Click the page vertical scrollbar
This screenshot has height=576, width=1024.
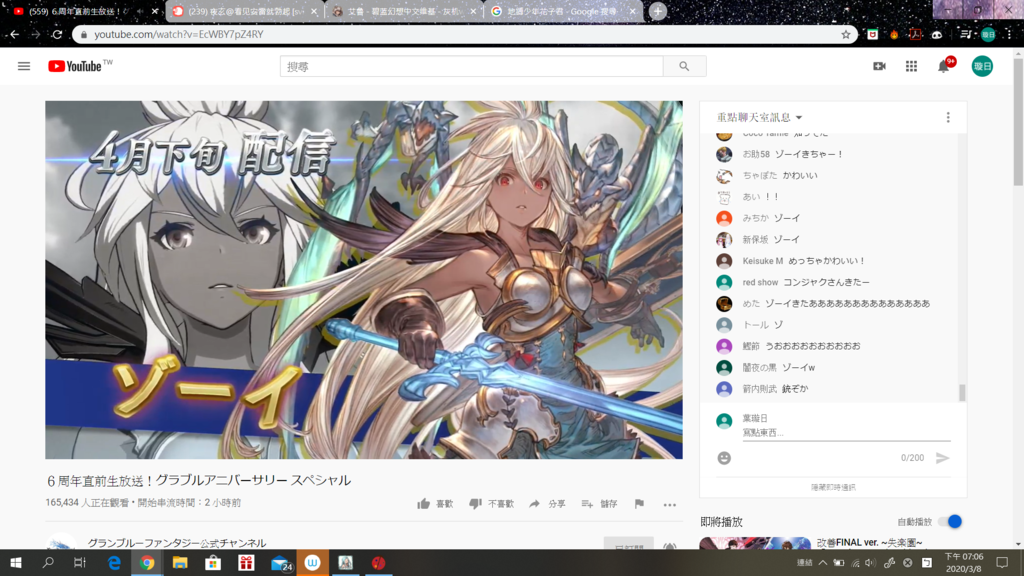[x=1017, y=121]
